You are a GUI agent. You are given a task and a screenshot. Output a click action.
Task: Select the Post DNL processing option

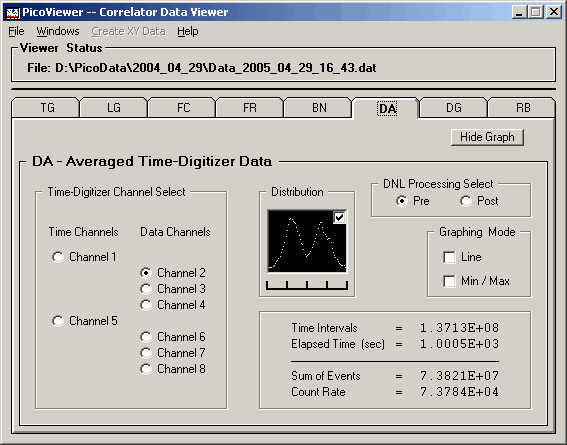(466, 201)
